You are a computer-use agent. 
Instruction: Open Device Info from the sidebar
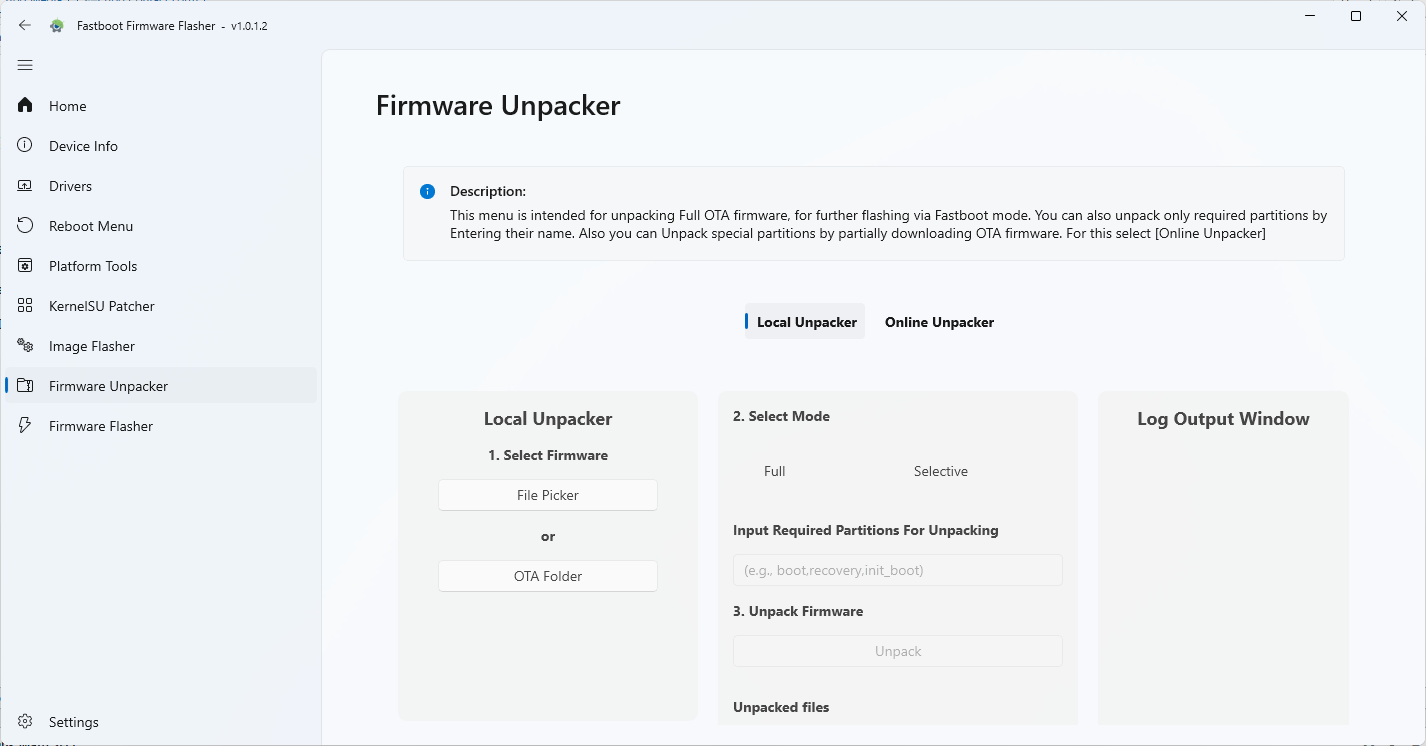click(24, 145)
